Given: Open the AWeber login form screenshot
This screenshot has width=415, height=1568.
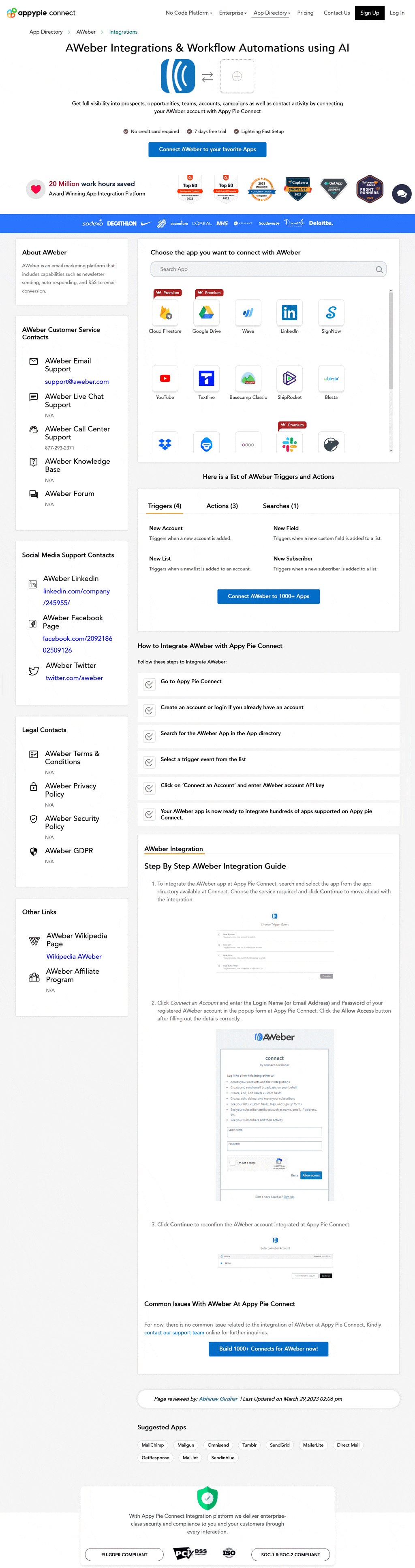Looking at the screenshot, I should [x=275, y=1114].
